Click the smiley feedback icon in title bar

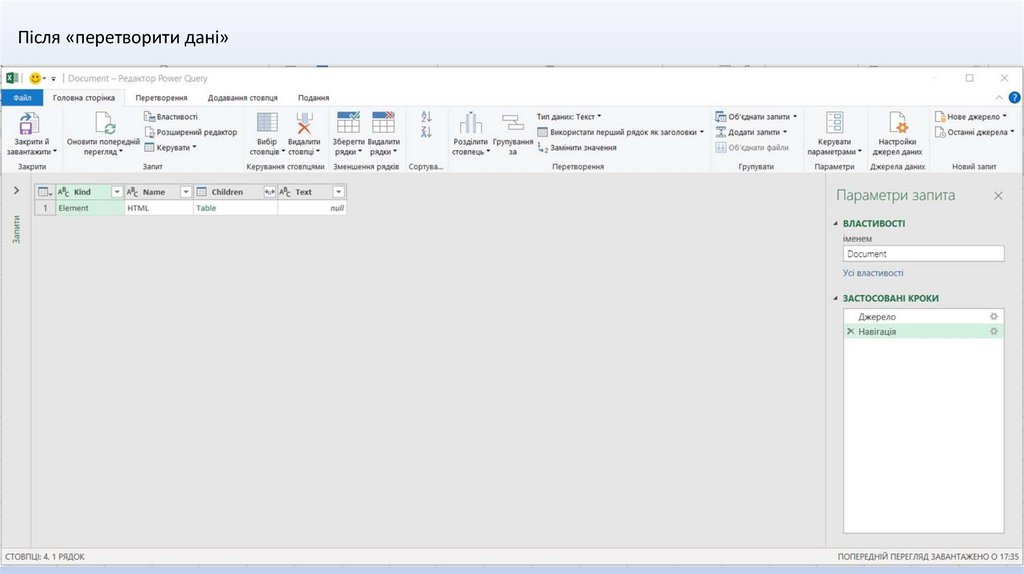pos(35,78)
